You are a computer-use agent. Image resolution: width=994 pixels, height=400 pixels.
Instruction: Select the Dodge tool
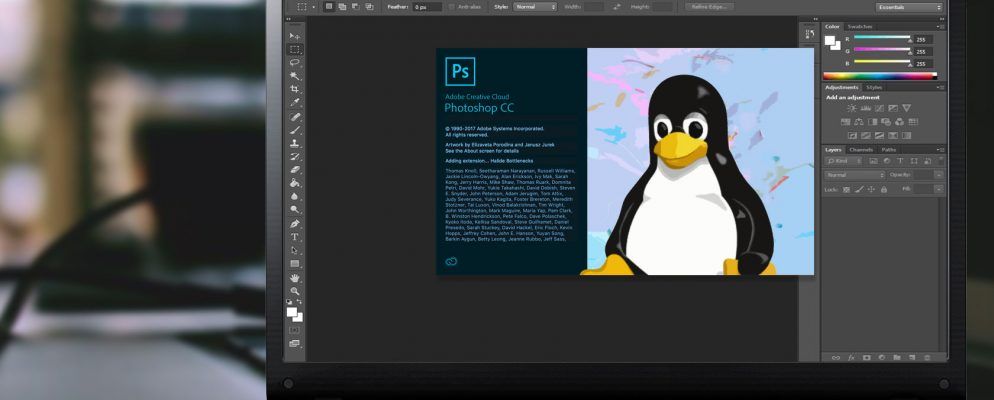click(x=295, y=210)
